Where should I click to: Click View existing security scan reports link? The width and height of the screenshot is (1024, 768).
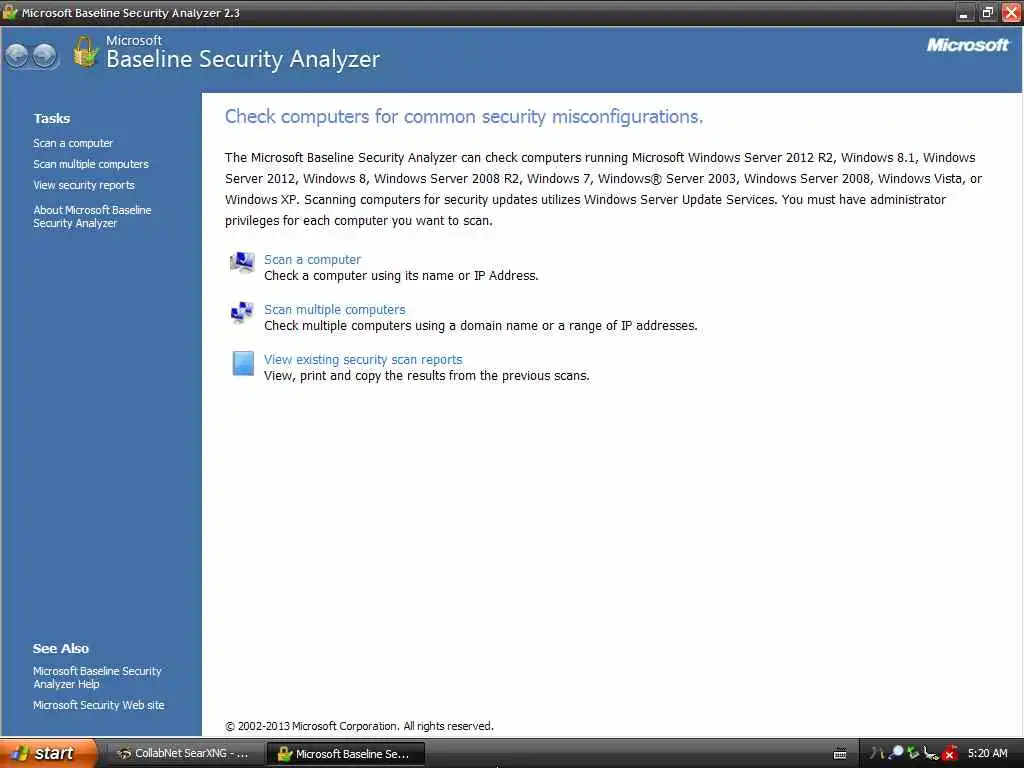coord(363,359)
